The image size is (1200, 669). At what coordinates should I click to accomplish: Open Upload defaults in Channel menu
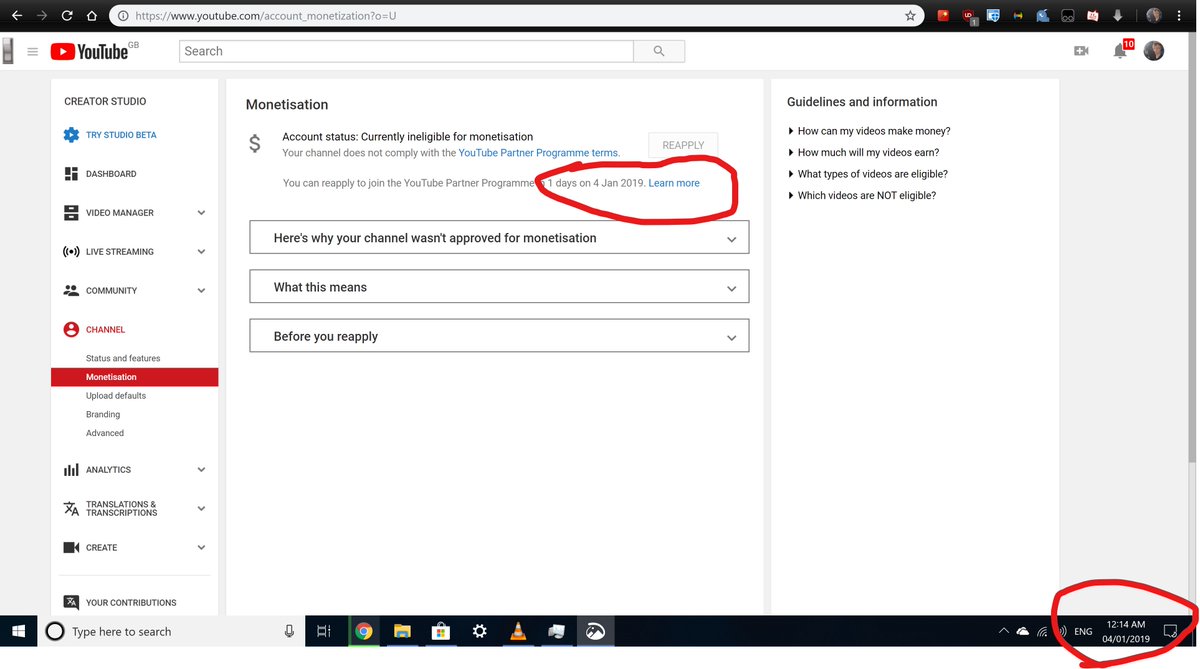click(x=116, y=396)
